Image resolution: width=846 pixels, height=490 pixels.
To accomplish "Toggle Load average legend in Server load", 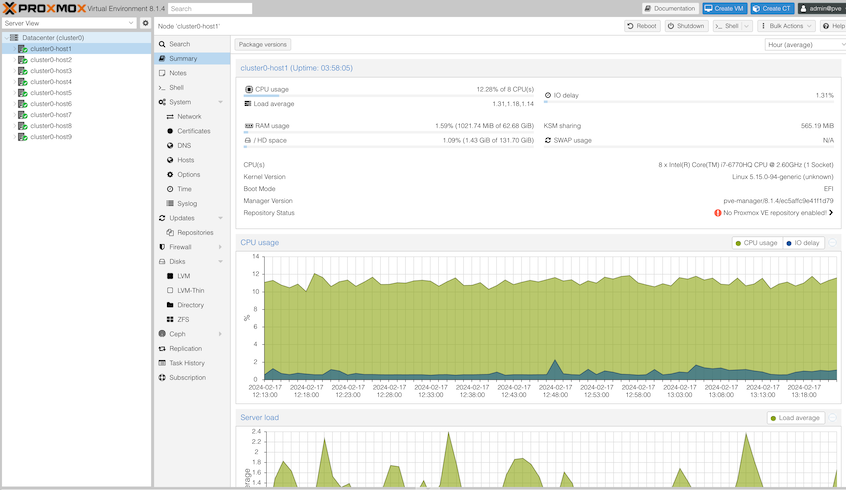I will tap(796, 418).
